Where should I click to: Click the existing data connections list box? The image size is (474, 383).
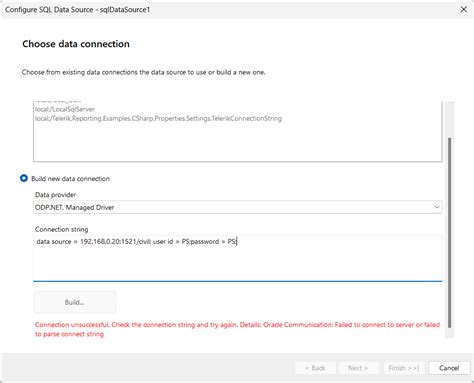click(x=238, y=131)
